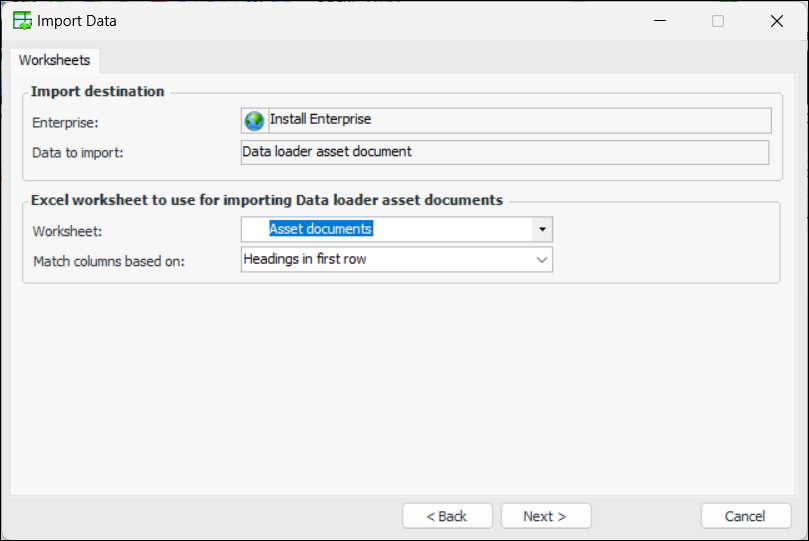The height and width of the screenshot is (541, 809).
Task: Focus the Data loader asset document field
Action: pos(505,152)
